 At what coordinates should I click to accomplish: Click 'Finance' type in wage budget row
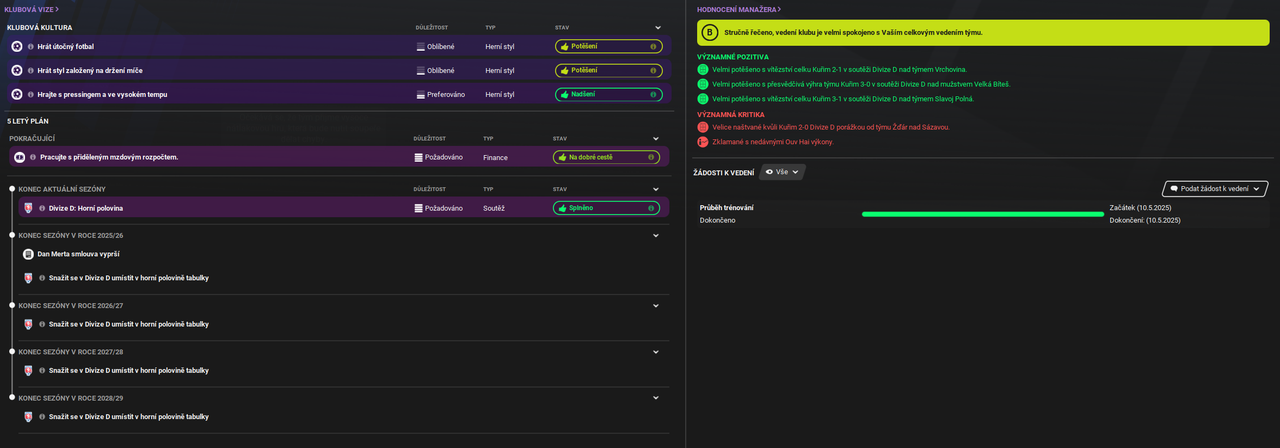click(495, 157)
